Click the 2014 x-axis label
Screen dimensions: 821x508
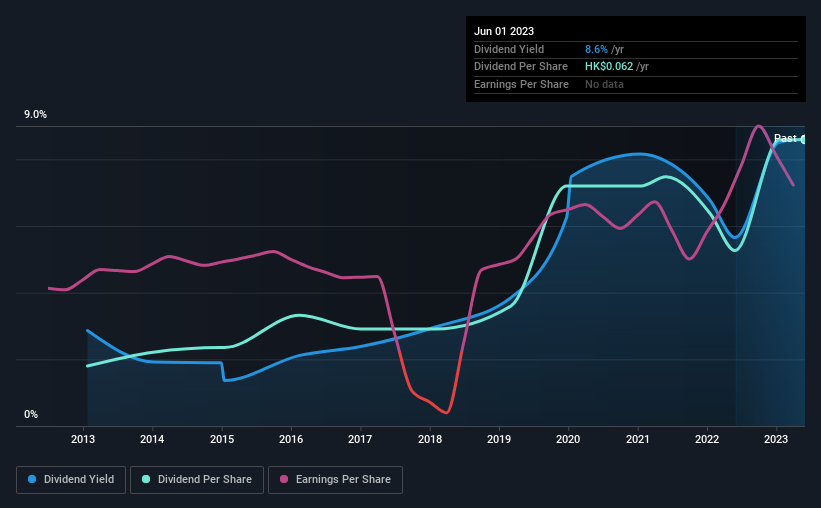[152, 439]
